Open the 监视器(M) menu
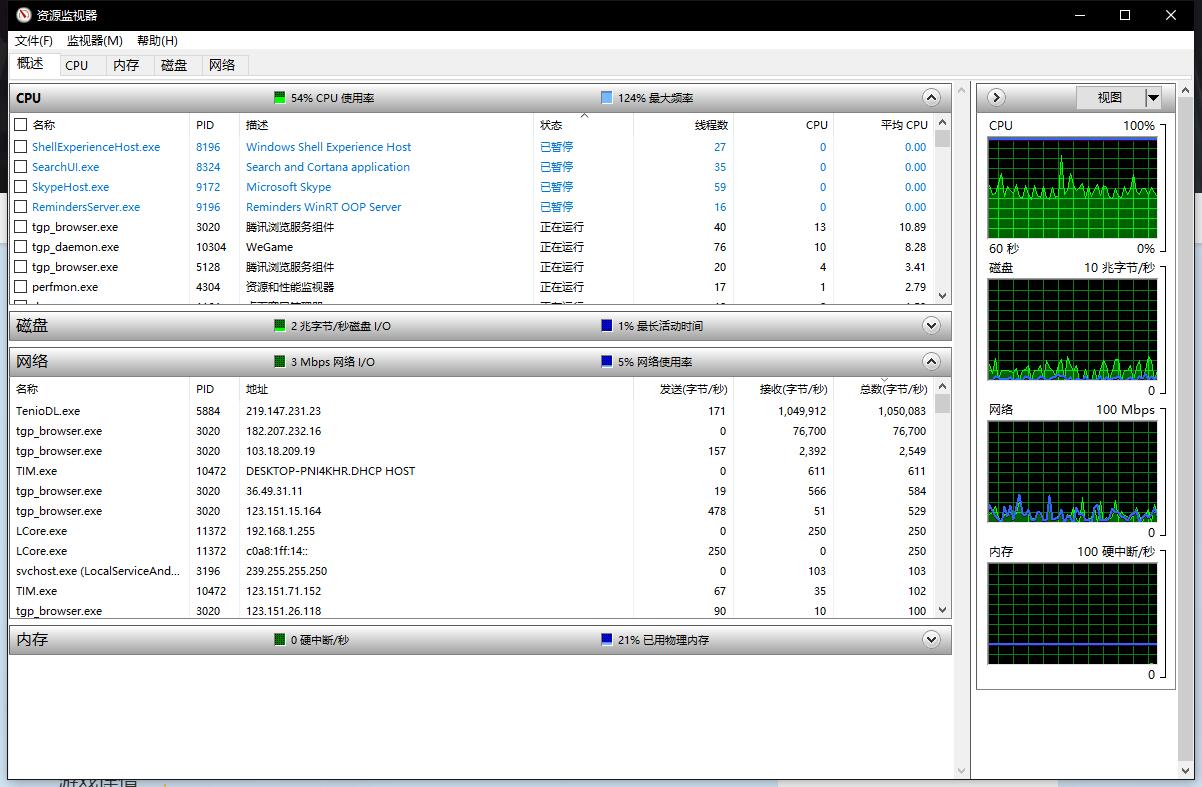This screenshot has width=1202, height=787. point(94,41)
